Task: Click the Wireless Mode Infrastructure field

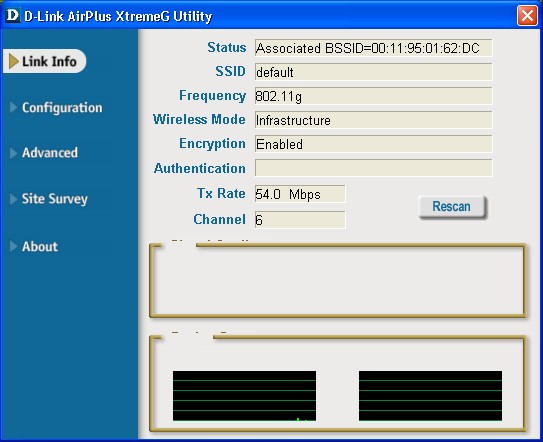Action: [373, 120]
